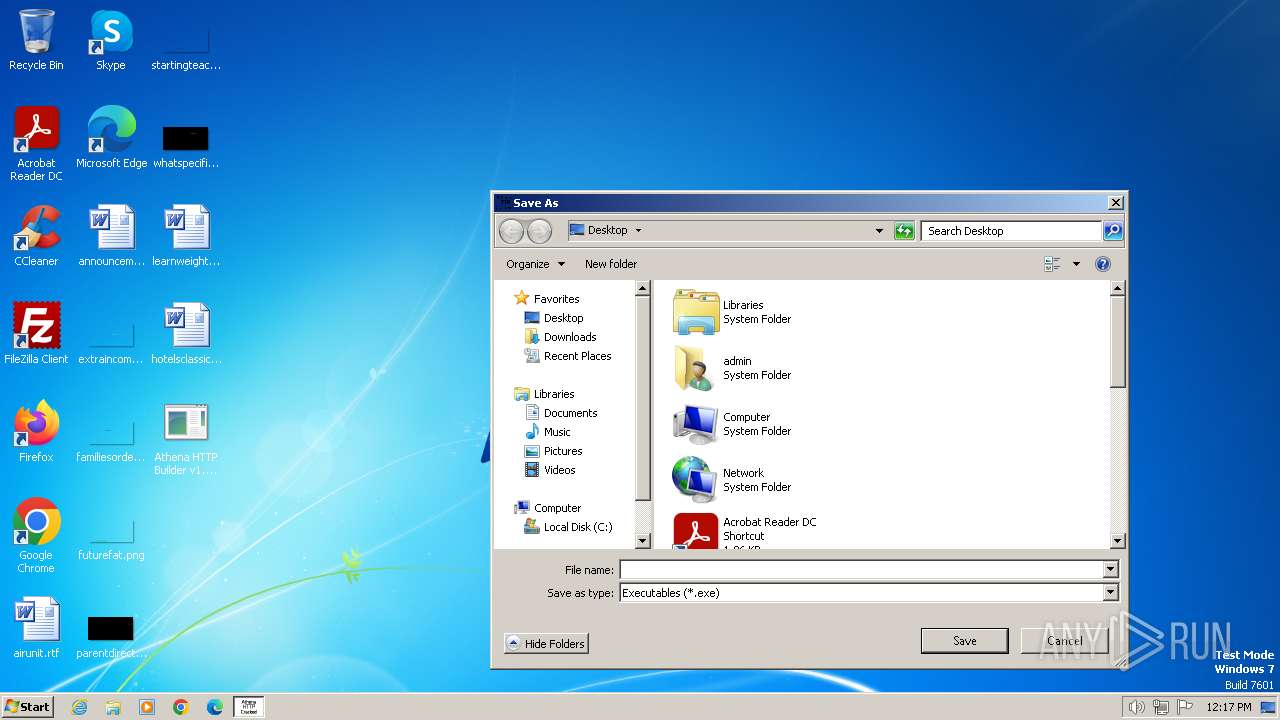
Task: Select the startingteac desktop file
Action: coord(186,46)
